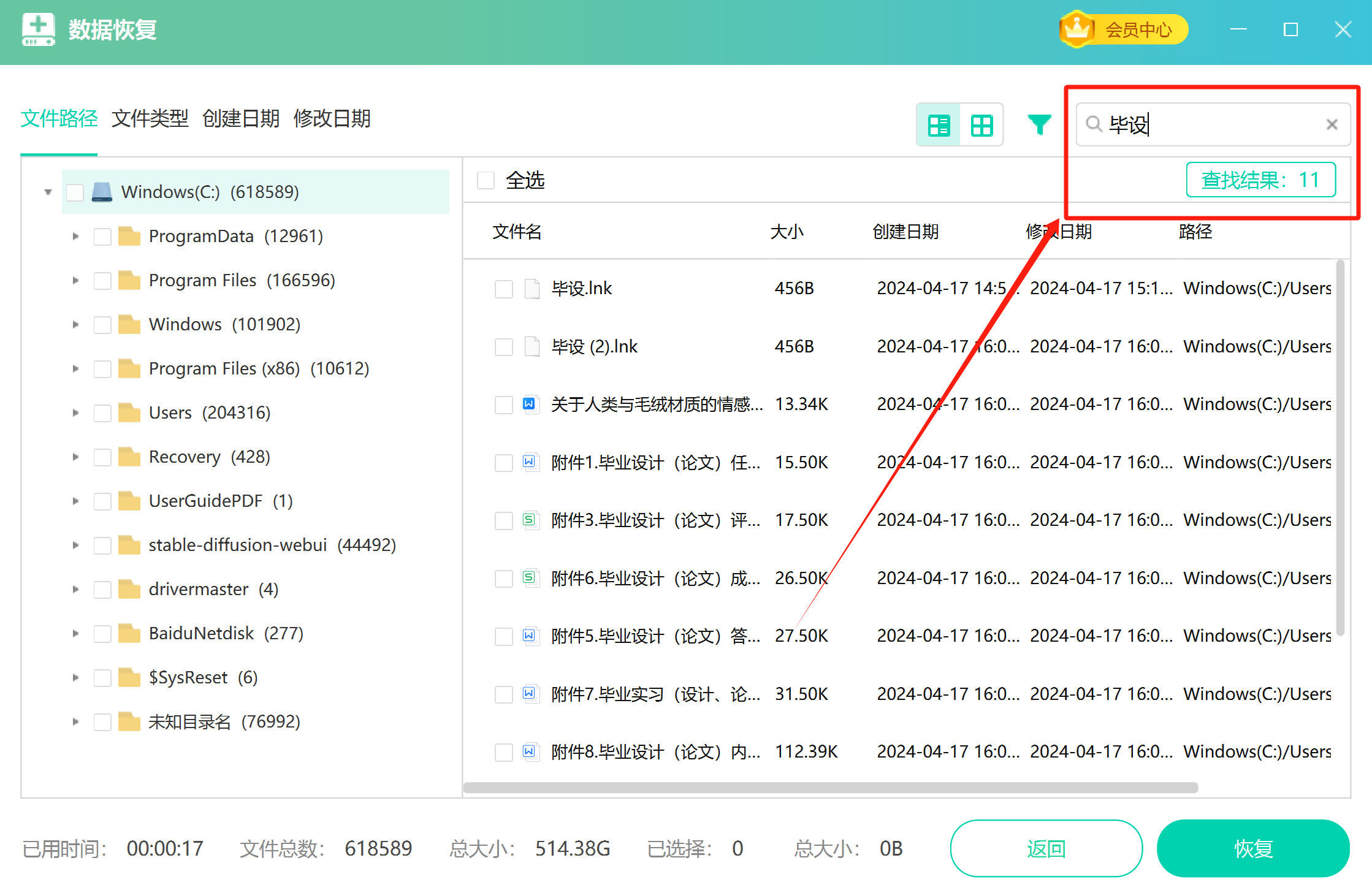Click the grid view icon
The width and height of the screenshot is (1372, 893).
(981, 124)
